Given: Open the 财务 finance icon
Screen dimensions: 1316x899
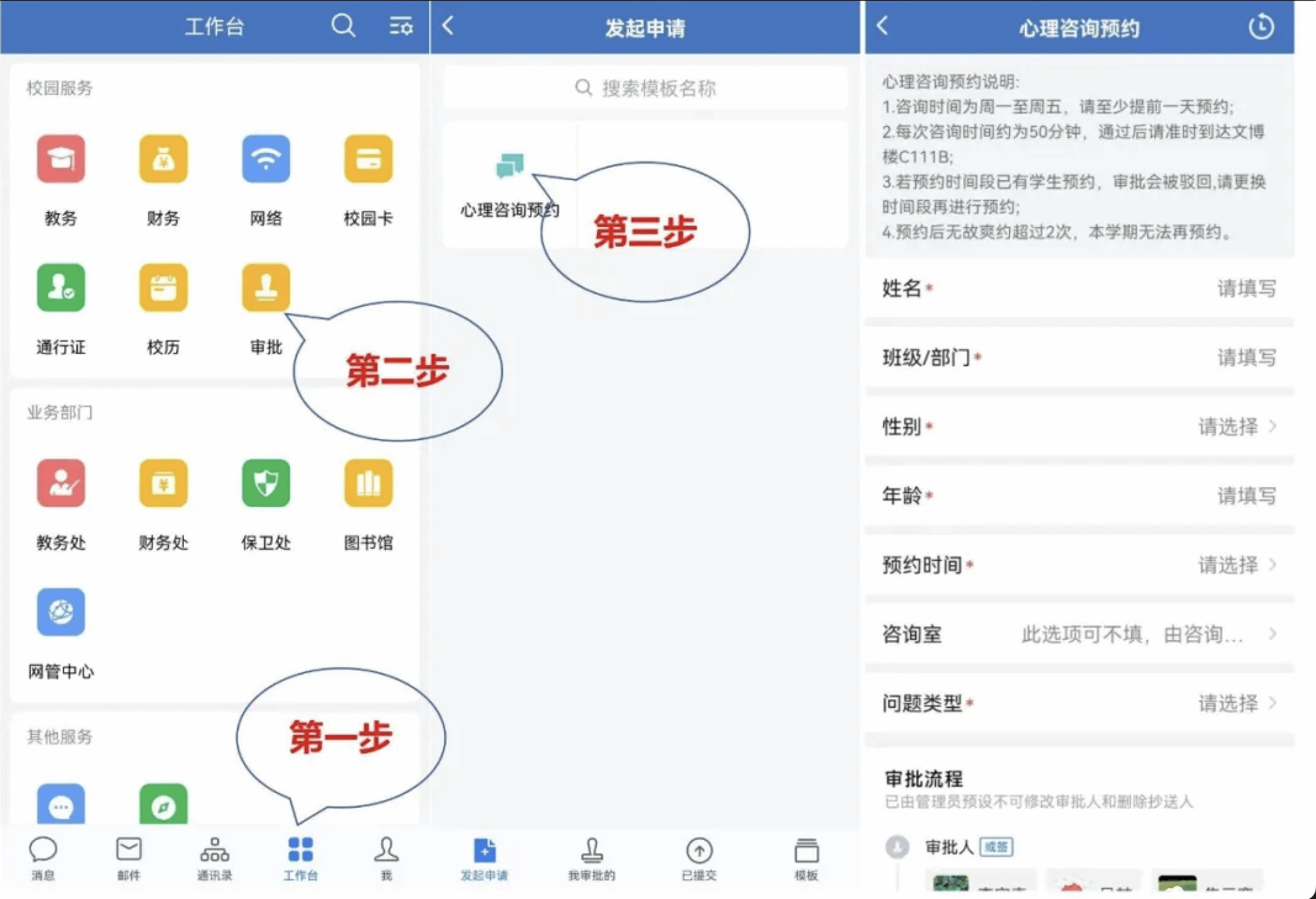Looking at the screenshot, I should coord(163,159).
